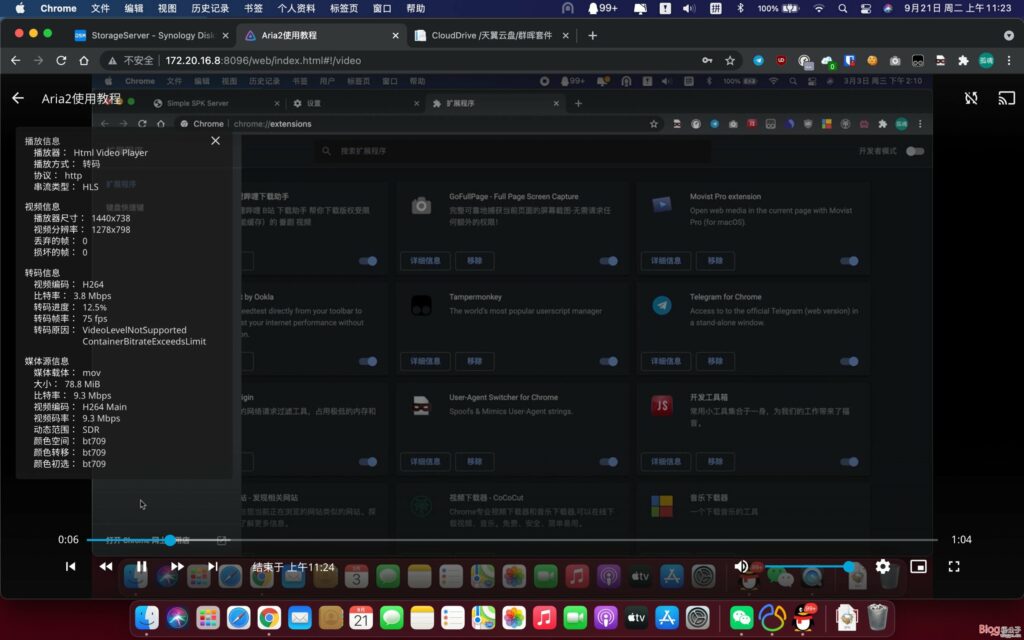Open the 书签 menu
Screen dimensions: 1024x640
point(253,8)
